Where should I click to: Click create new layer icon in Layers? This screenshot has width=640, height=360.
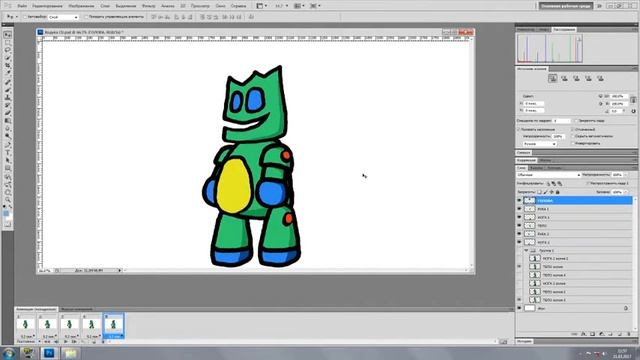tap(620, 334)
